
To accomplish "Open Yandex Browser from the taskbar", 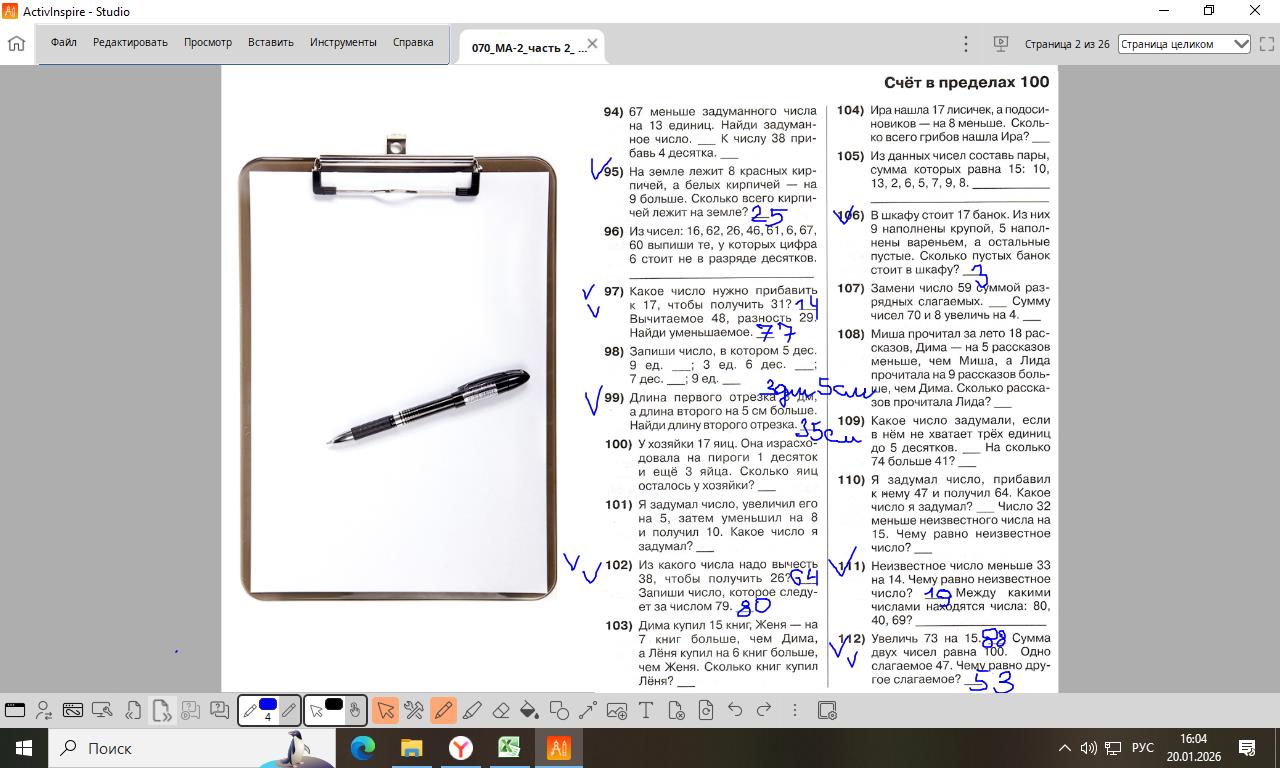I will tap(460, 748).
